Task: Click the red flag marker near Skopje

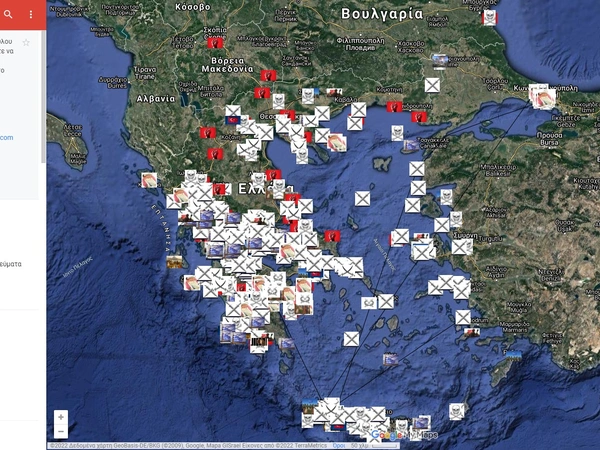Action: tap(215, 45)
